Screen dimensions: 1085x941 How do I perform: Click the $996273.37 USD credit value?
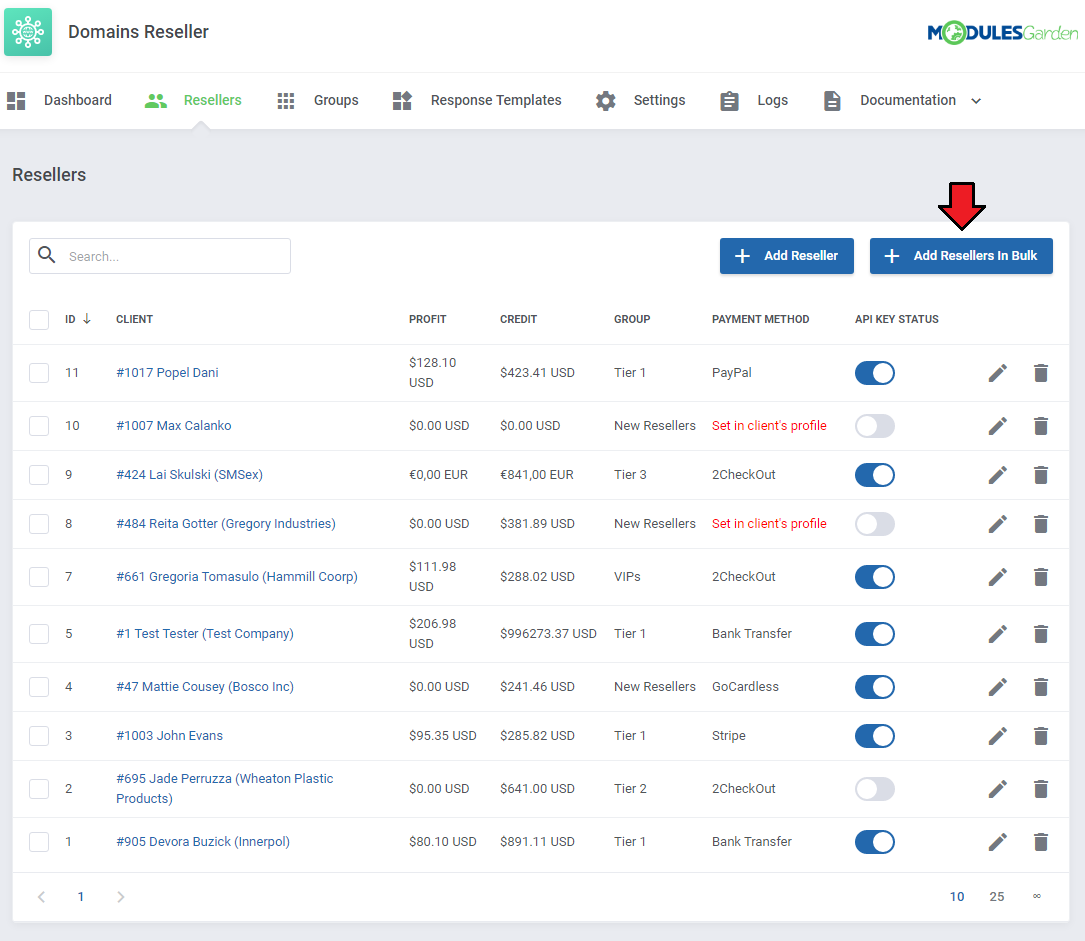[x=548, y=634]
